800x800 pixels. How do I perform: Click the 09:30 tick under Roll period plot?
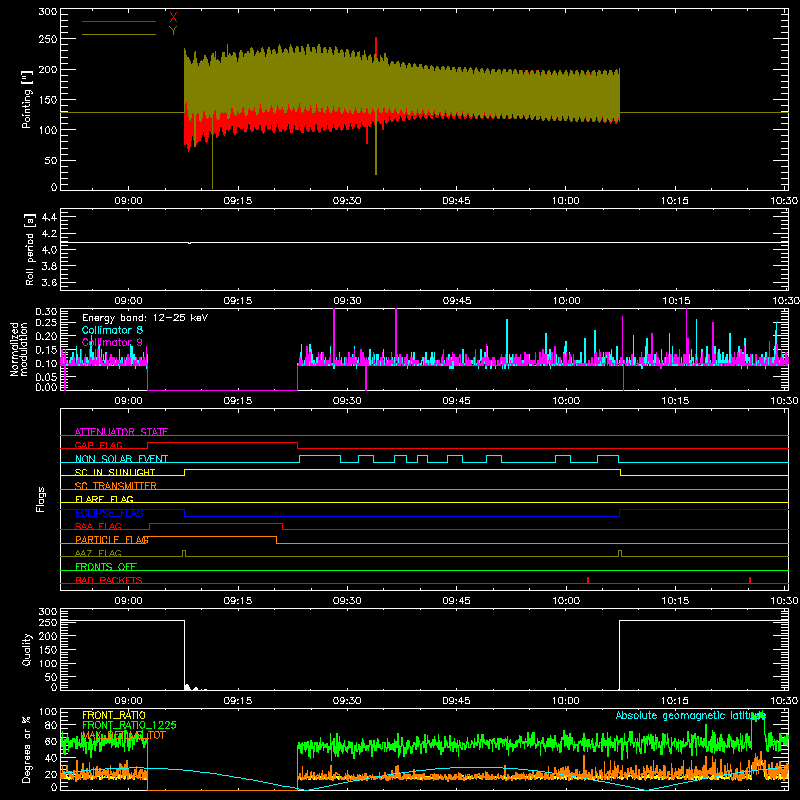coord(347,301)
